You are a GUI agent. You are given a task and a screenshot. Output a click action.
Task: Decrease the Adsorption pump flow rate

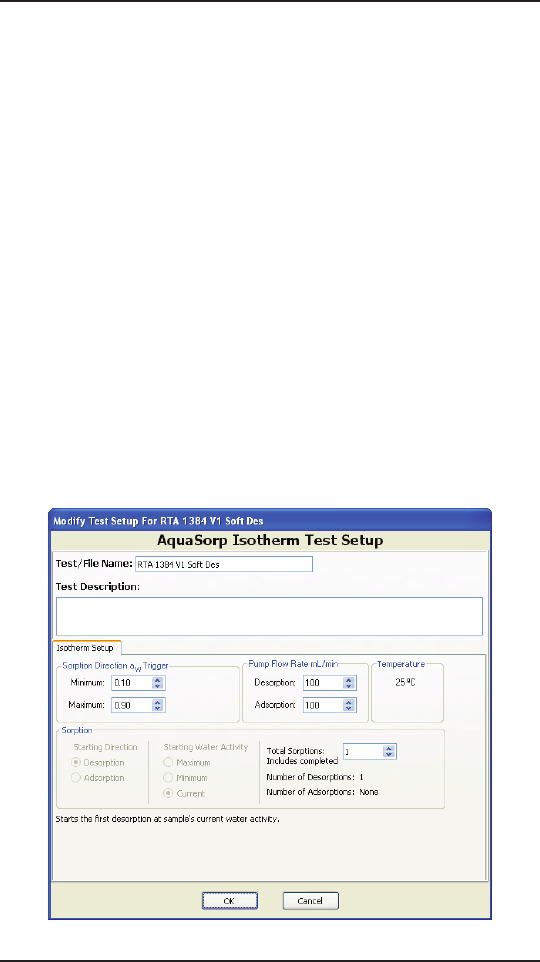(349, 709)
